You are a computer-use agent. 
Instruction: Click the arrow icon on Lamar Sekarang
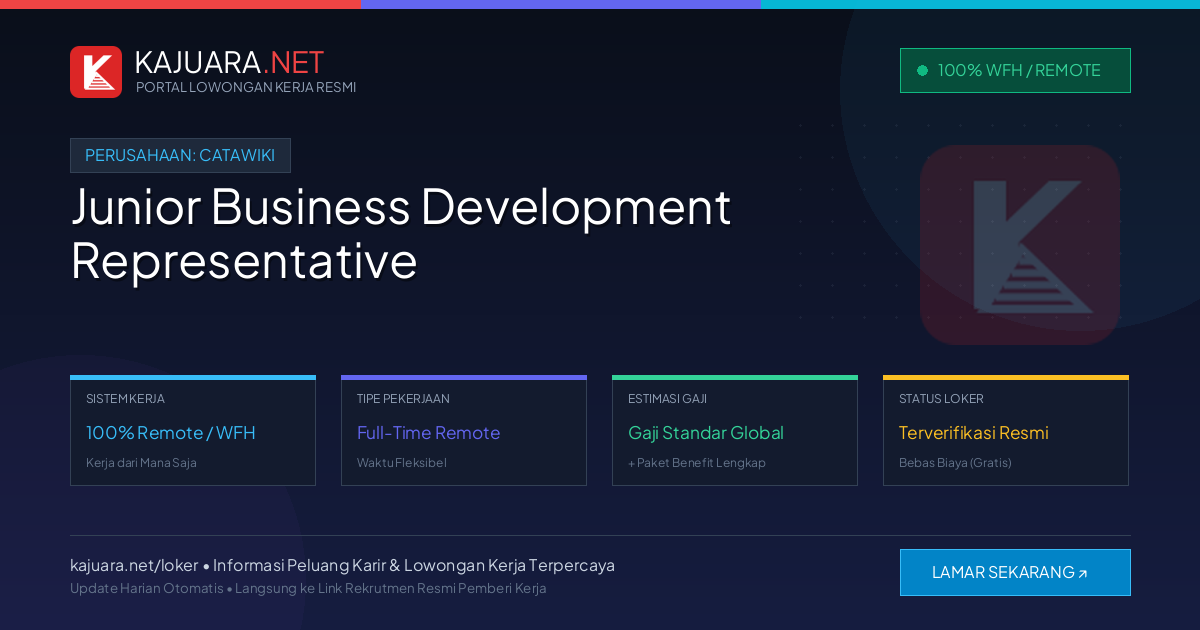[x=1083, y=574]
